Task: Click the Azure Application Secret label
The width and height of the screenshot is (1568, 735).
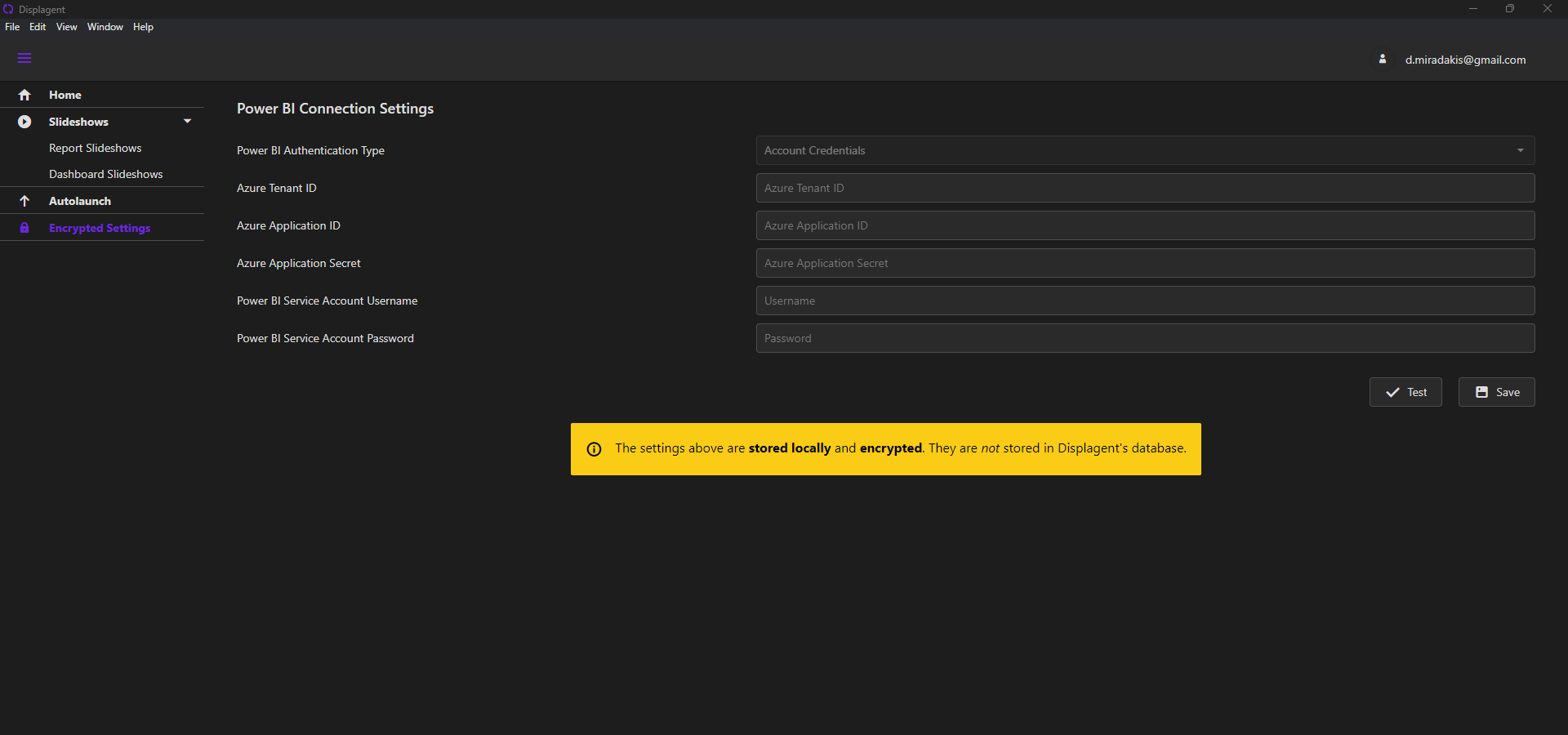Action: click(x=299, y=263)
